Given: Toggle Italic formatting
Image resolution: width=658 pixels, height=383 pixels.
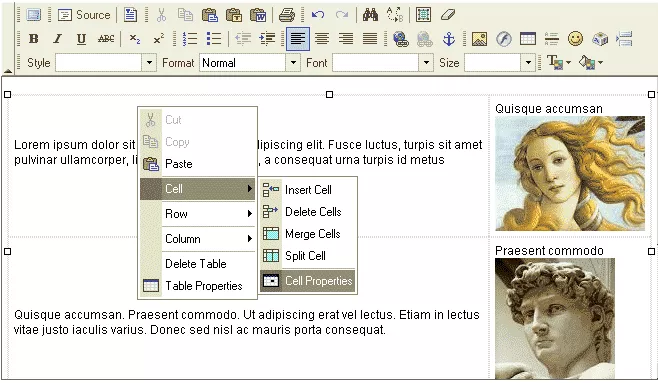Looking at the screenshot, I should pyautogui.click(x=57, y=39).
